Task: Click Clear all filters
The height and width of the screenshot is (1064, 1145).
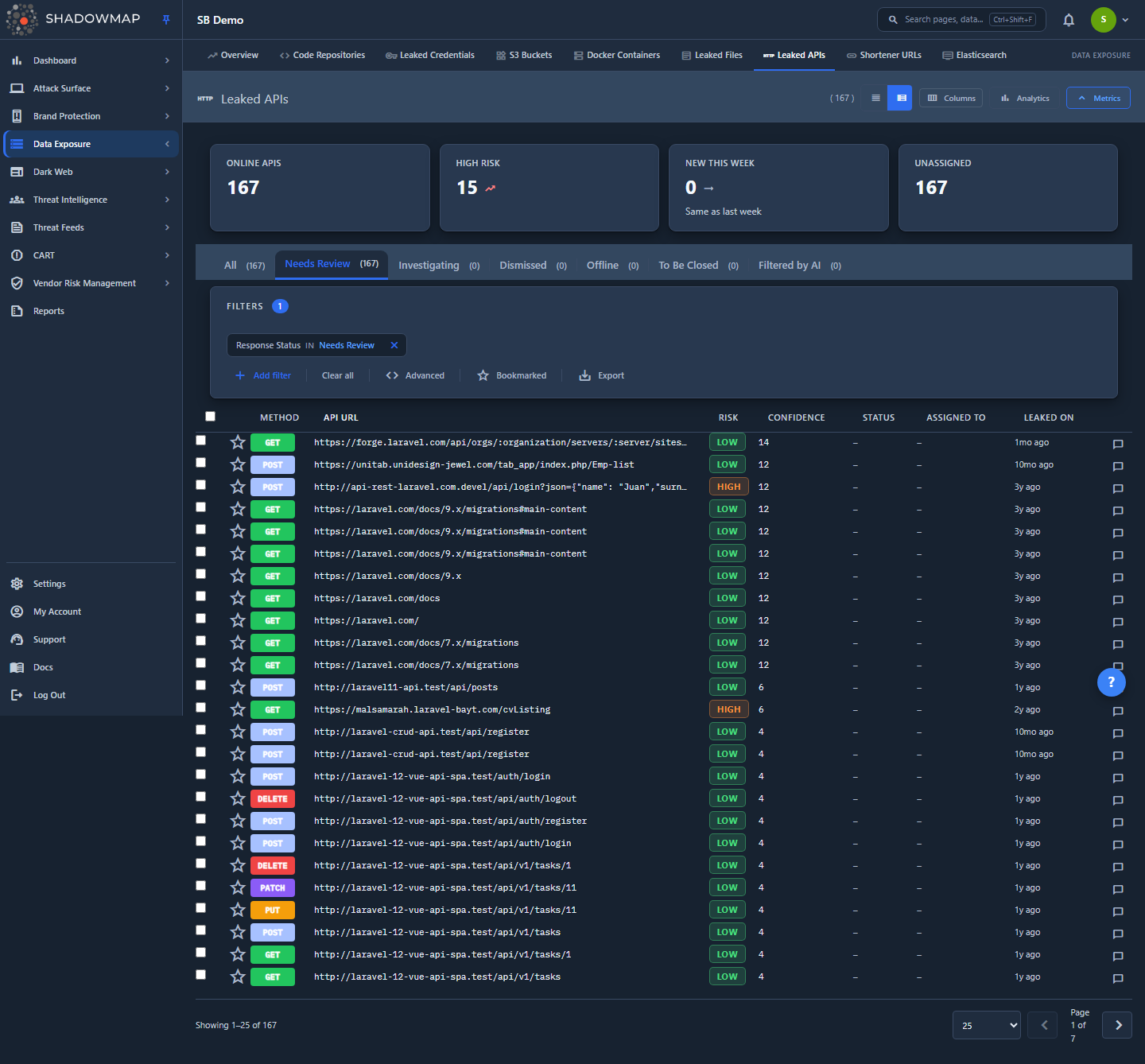Action: [338, 375]
